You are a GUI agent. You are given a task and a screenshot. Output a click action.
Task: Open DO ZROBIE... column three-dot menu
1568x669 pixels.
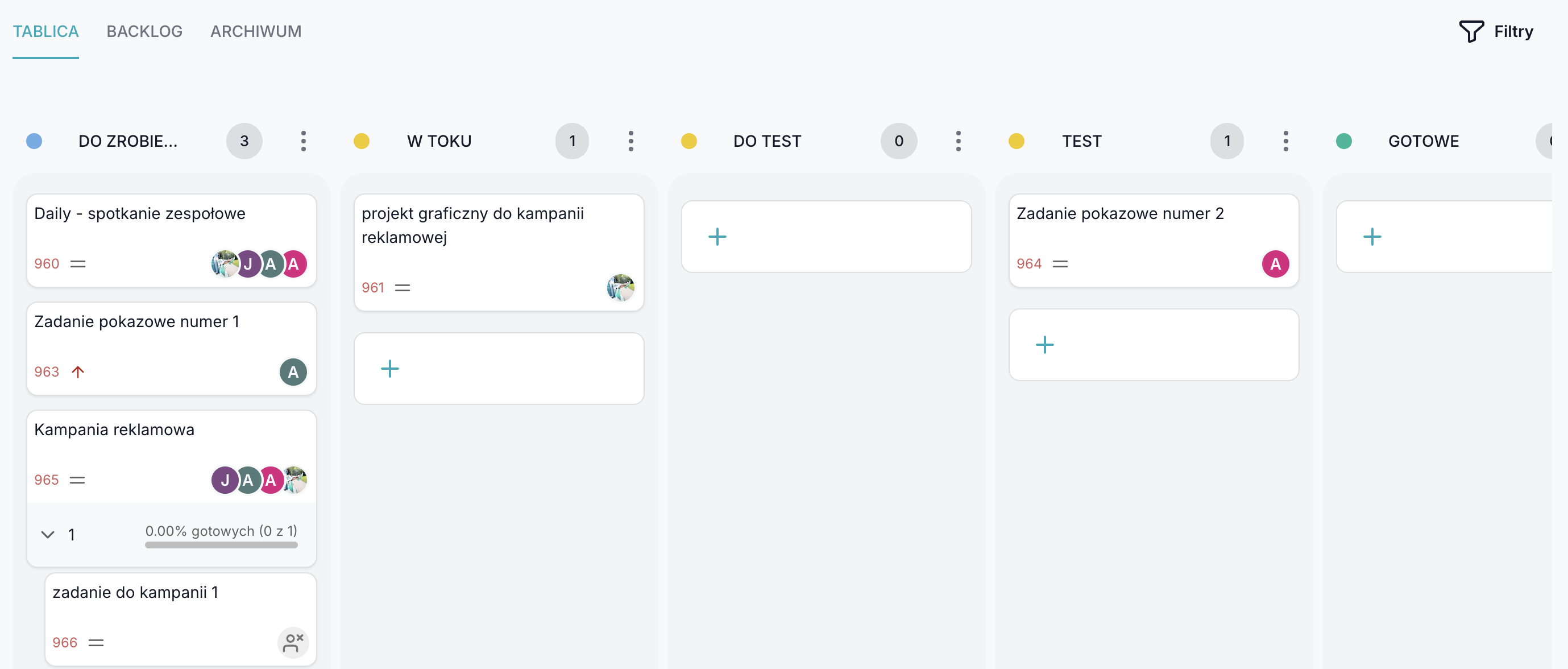tap(303, 141)
